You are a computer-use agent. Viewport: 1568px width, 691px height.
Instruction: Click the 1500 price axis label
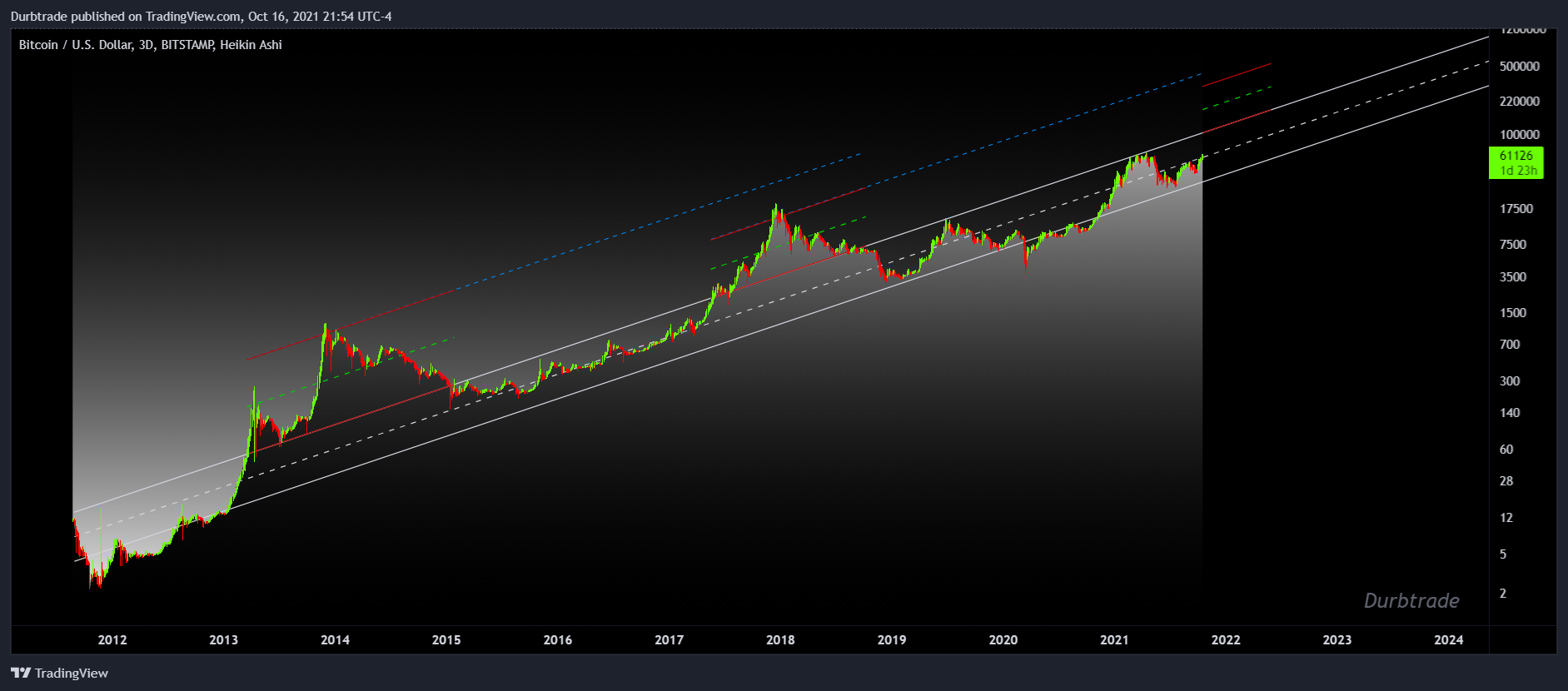pyautogui.click(x=1513, y=313)
